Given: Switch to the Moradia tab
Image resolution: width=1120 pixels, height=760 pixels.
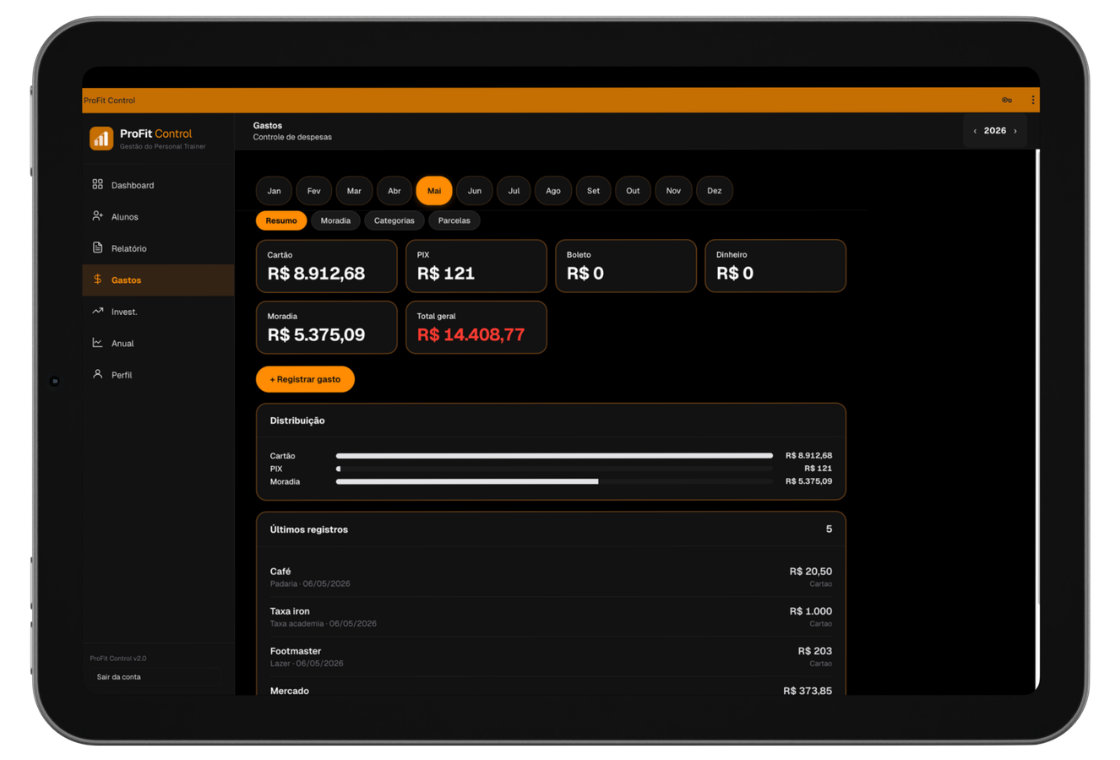Looking at the screenshot, I should coord(336,221).
